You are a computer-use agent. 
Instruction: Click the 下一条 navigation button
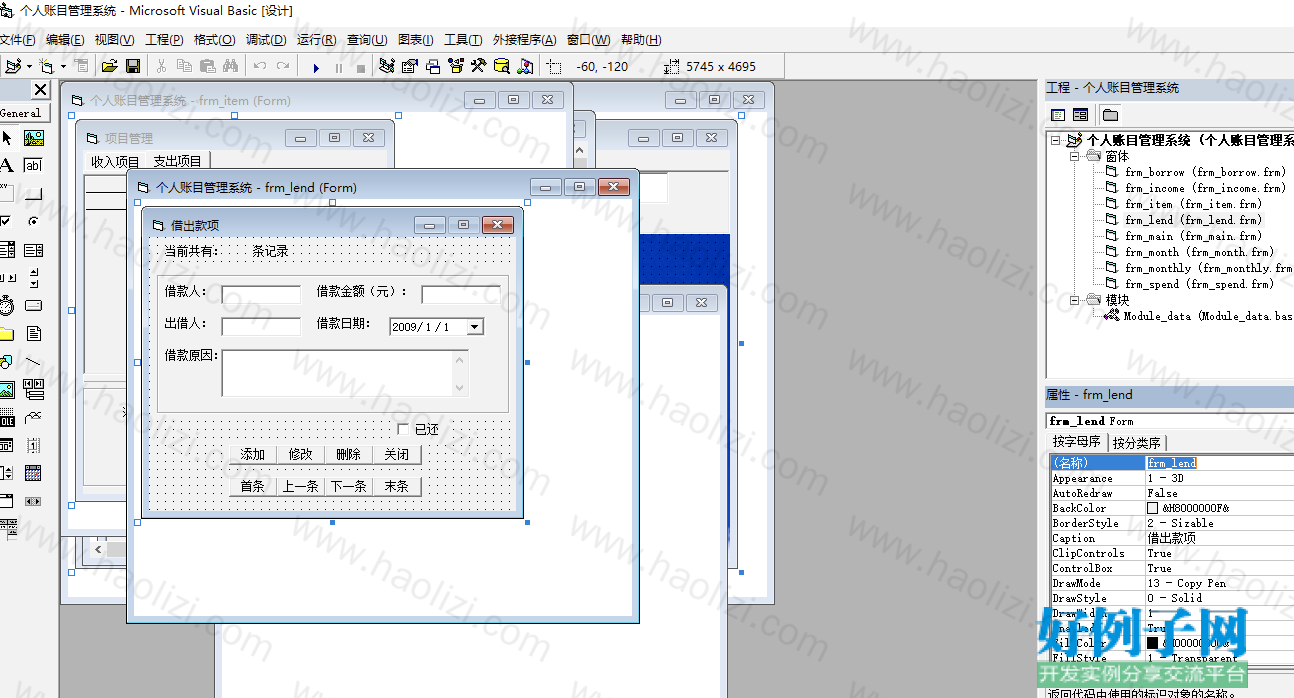click(x=348, y=486)
